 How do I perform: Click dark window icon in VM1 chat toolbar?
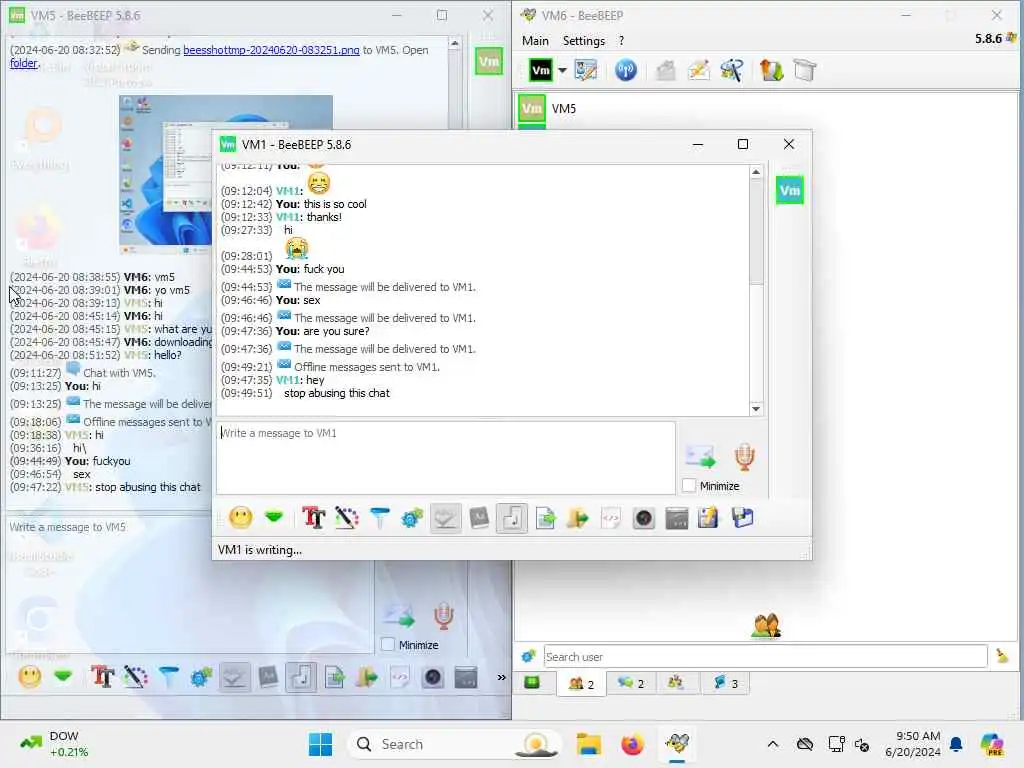[x=677, y=519]
